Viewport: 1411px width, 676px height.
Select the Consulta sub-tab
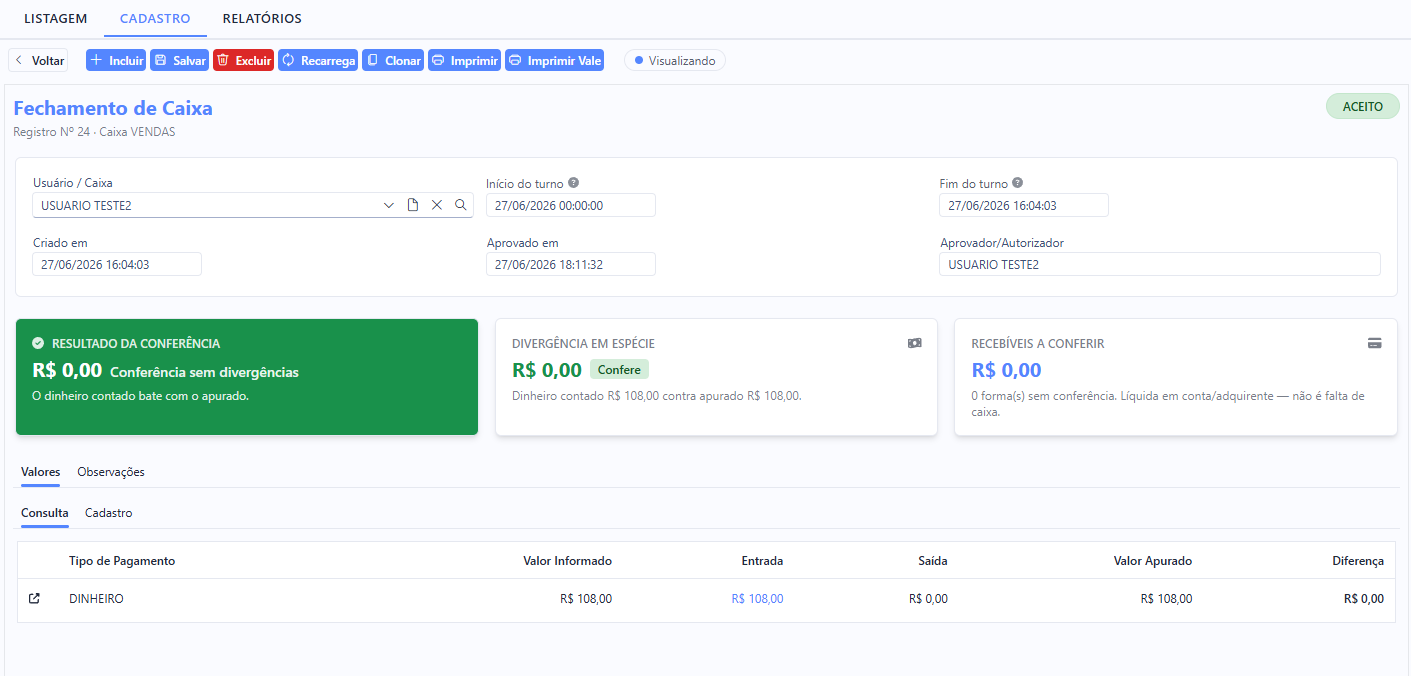click(x=45, y=513)
